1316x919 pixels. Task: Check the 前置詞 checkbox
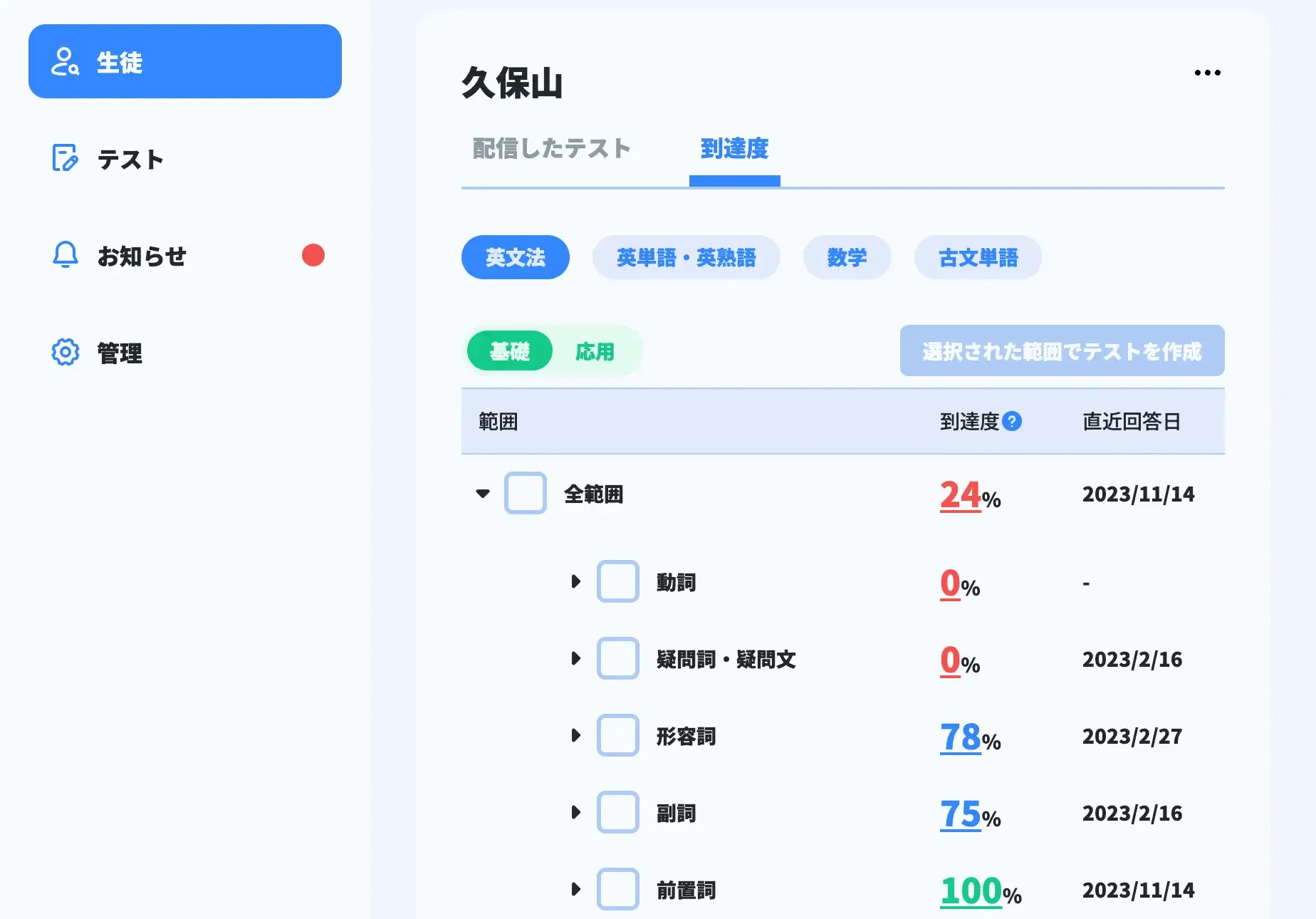click(x=617, y=889)
